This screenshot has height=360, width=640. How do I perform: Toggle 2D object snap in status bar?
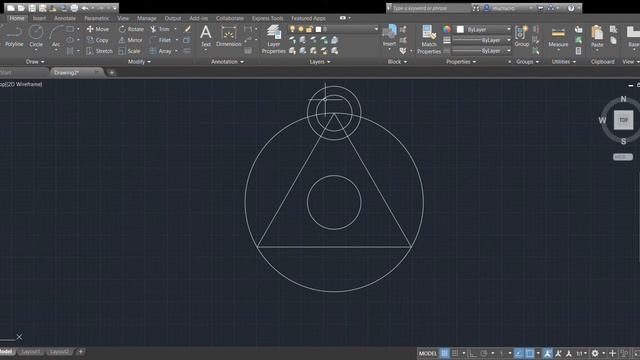(x=529, y=353)
